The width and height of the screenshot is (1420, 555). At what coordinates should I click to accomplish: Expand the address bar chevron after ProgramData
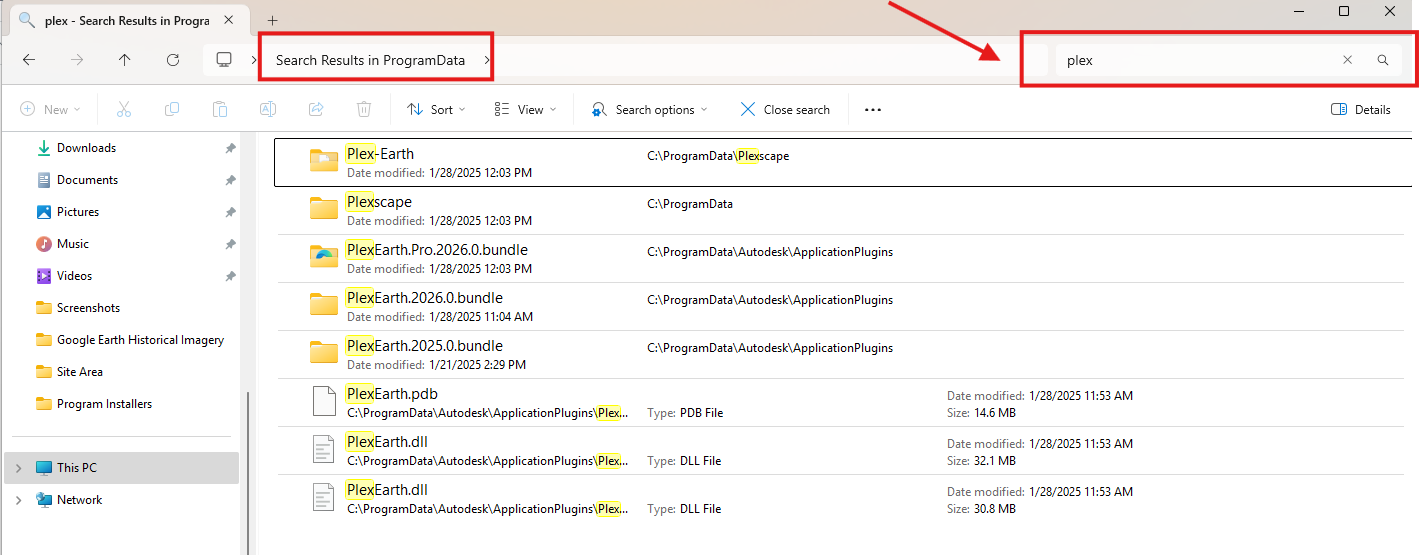pyautogui.click(x=487, y=60)
